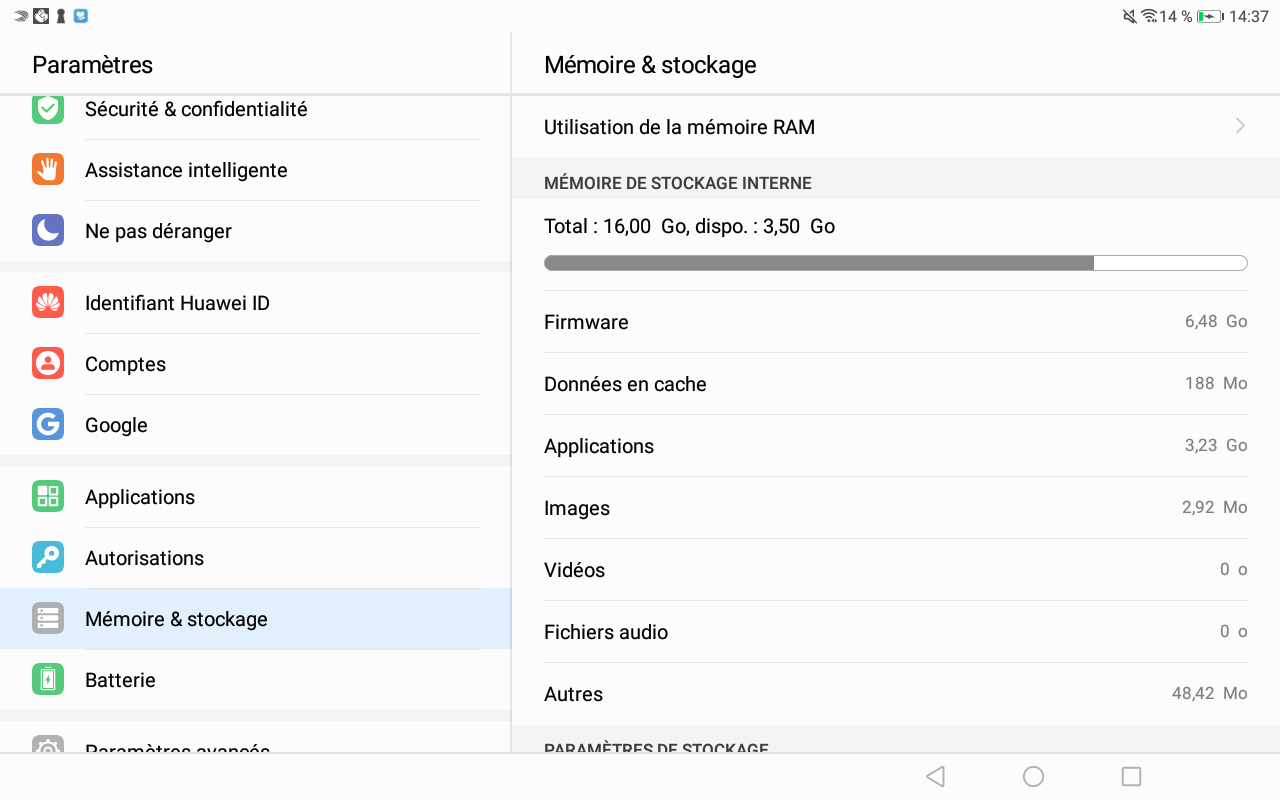Tap the Sécurité & confidentialité shield icon
The height and width of the screenshot is (800, 1280).
(x=48, y=109)
